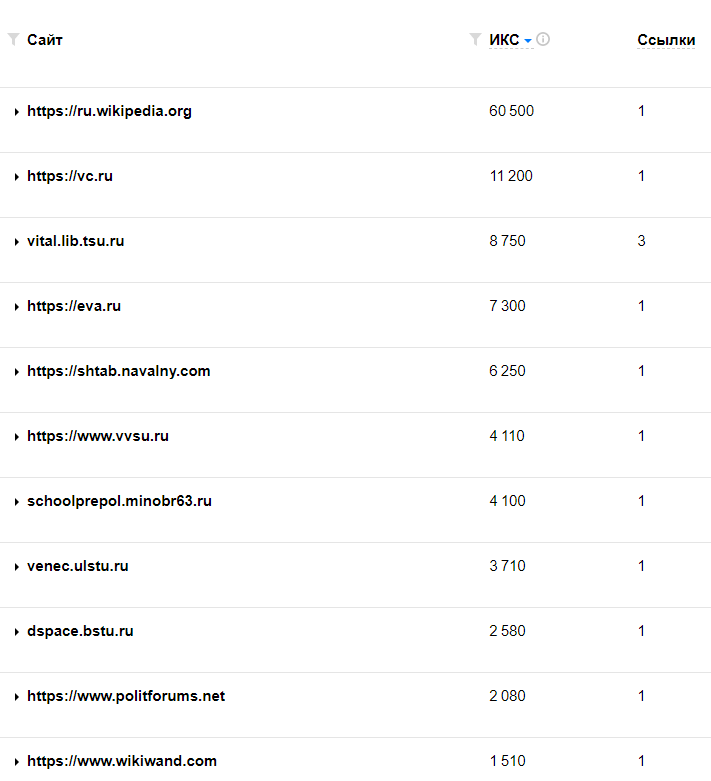Expand the vital.lib.tsu.ru row

point(17,242)
